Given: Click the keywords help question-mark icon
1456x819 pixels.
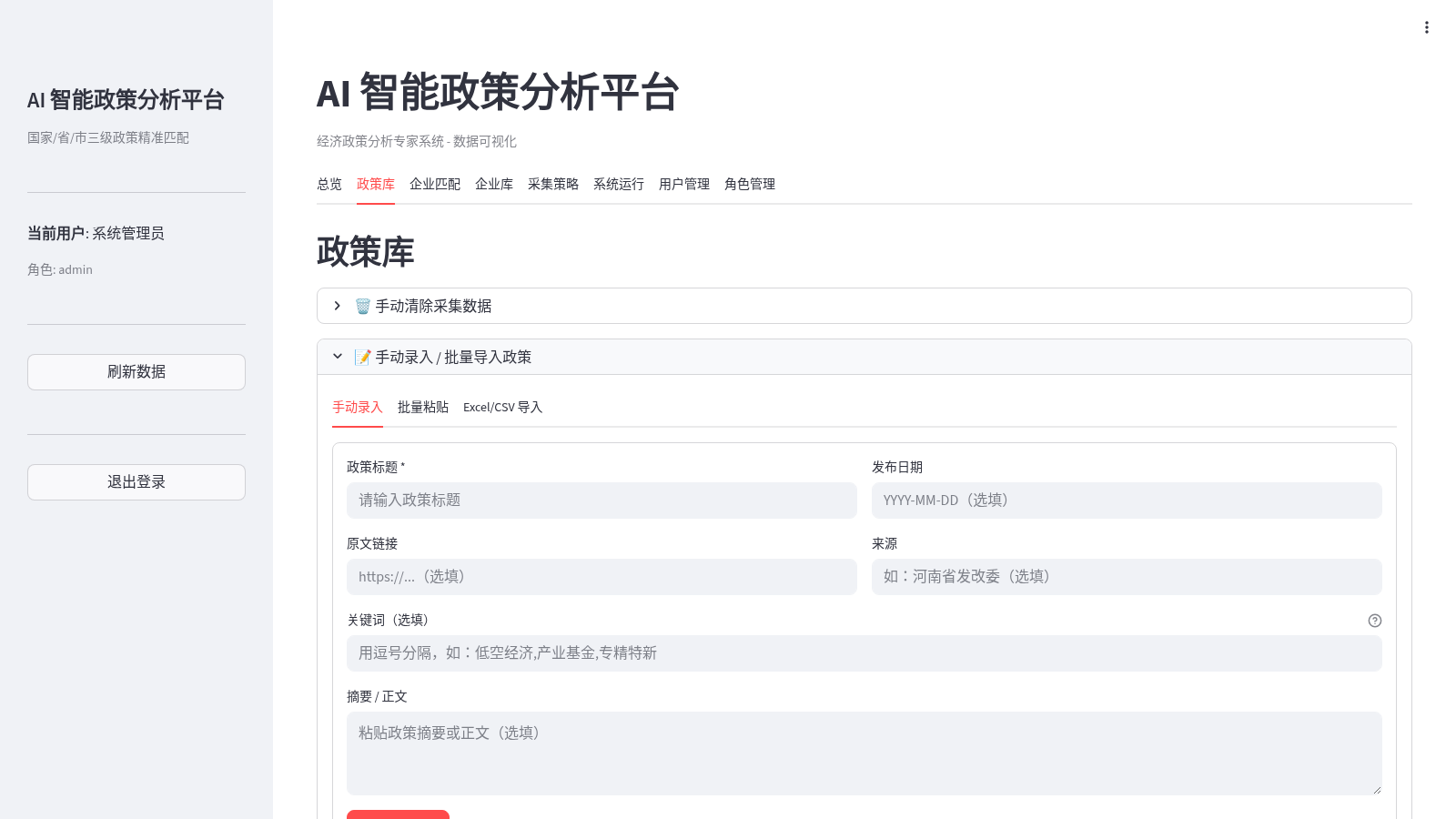Looking at the screenshot, I should 1375,621.
